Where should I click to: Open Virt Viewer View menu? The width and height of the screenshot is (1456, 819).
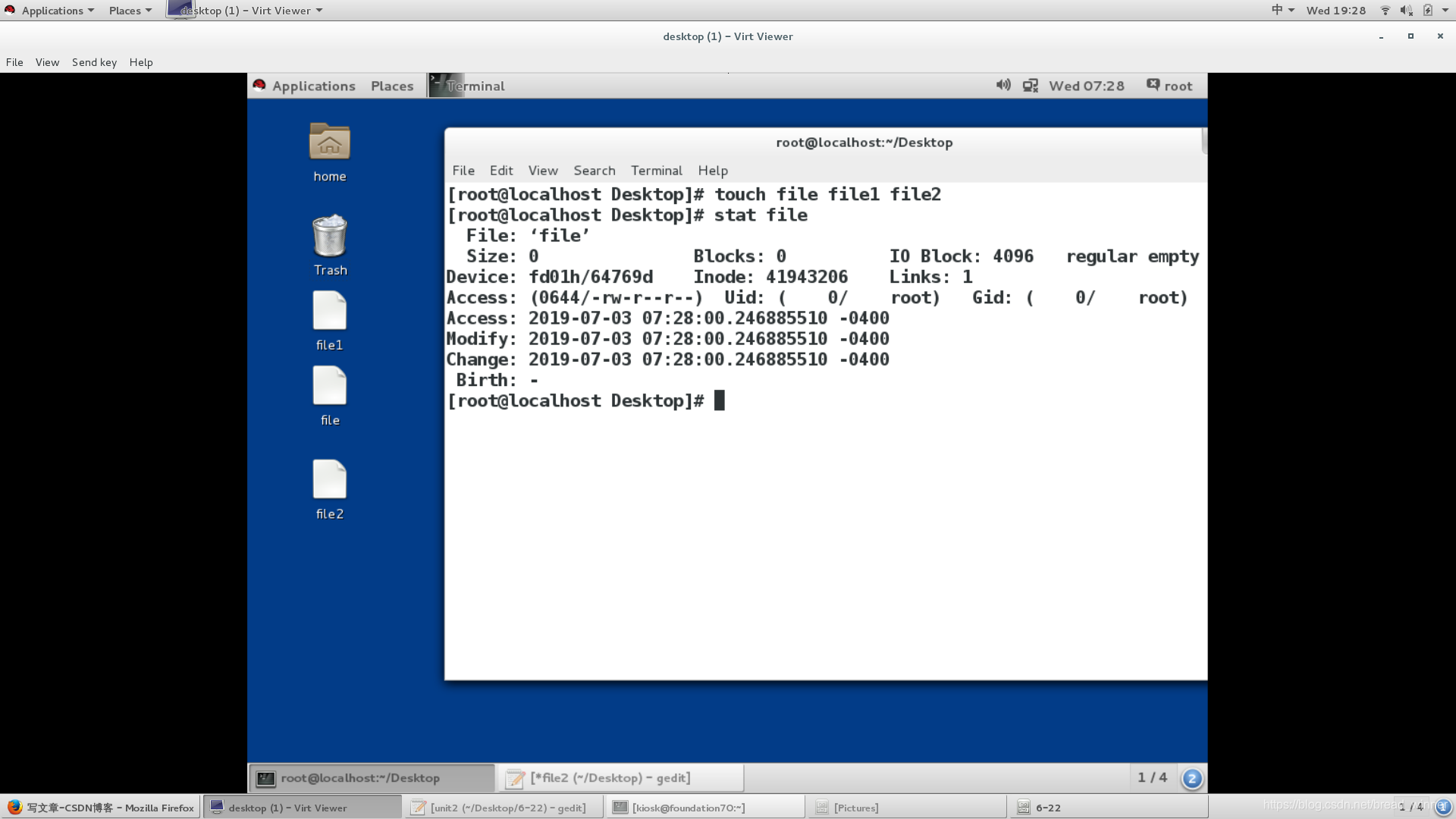(x=47, y=62)
